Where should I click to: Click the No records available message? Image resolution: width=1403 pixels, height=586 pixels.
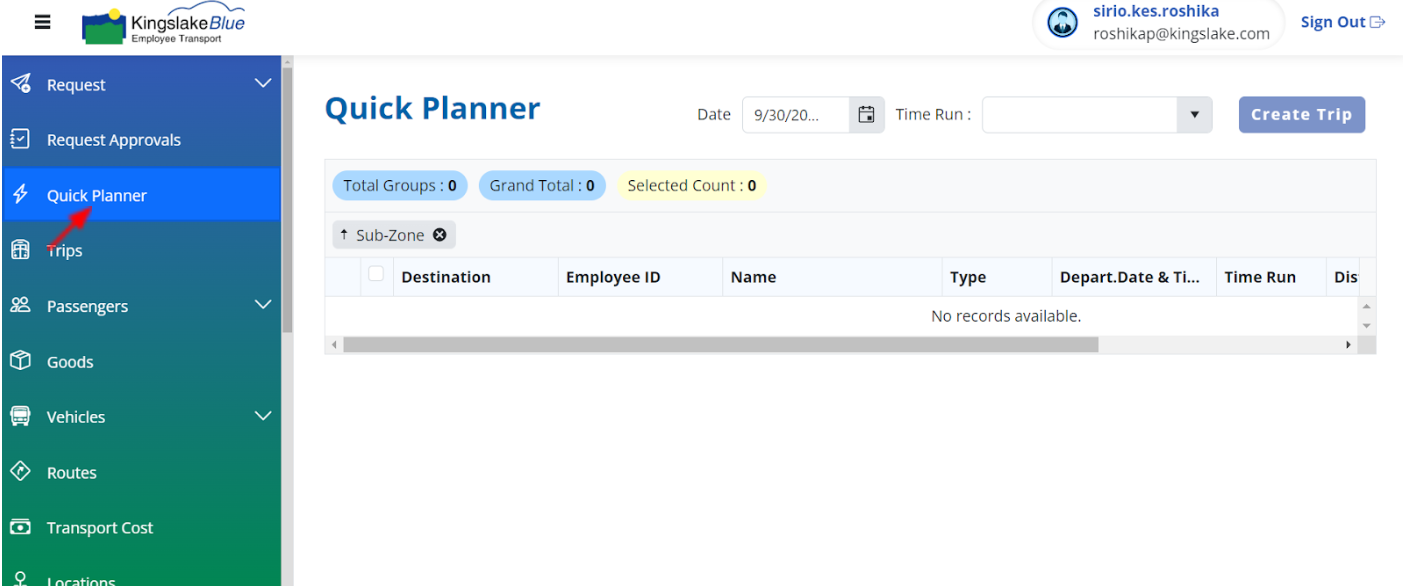click(1006, 316)
